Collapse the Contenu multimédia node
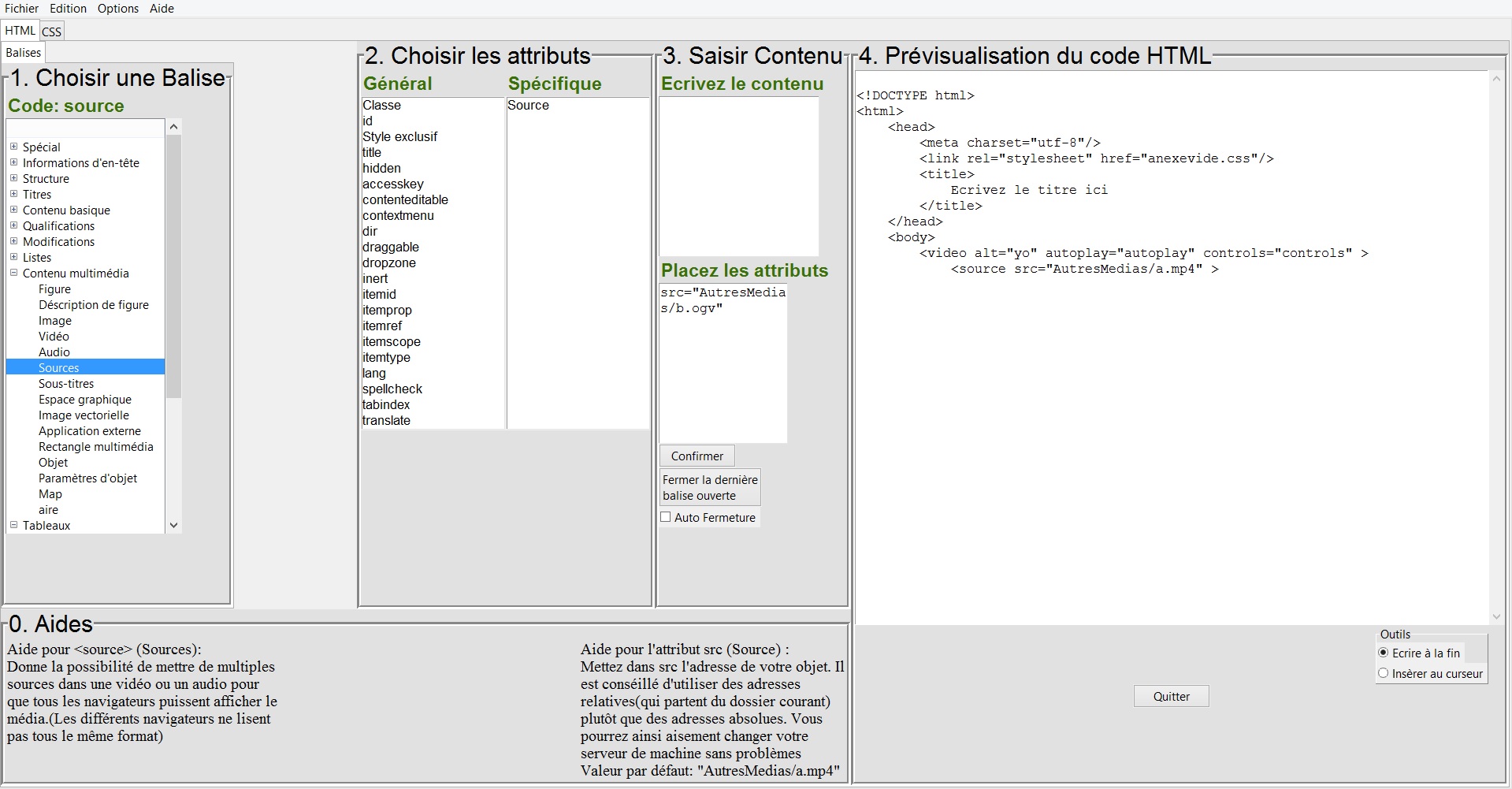 pos(13,274)
